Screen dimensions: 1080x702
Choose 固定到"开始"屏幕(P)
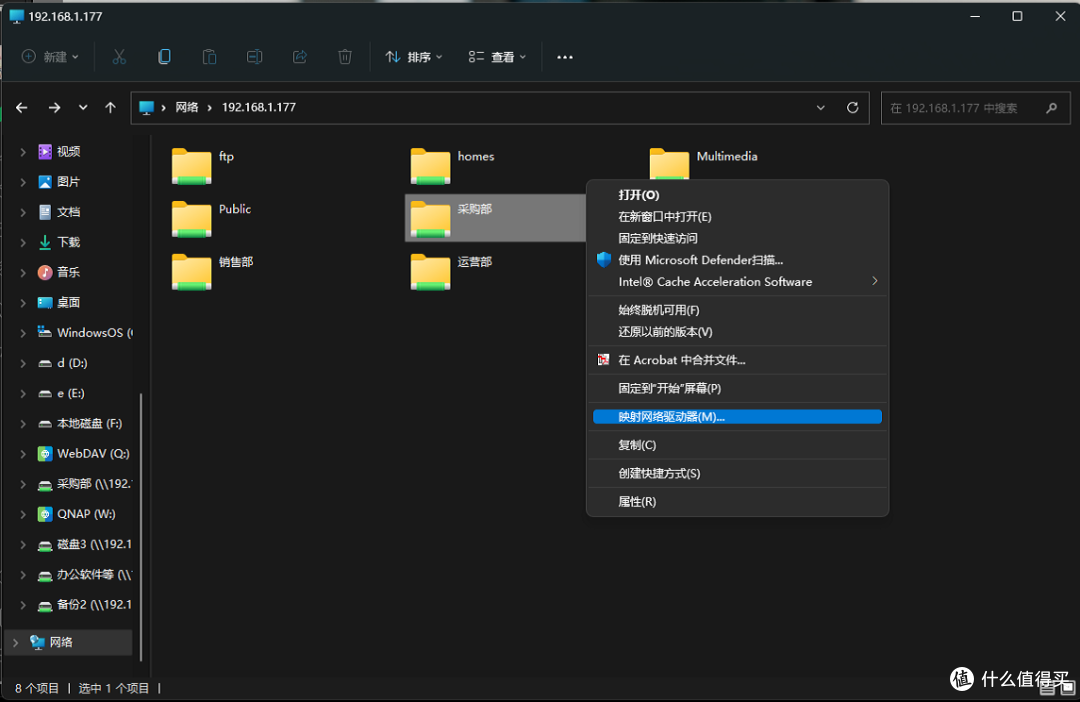click(737, 389)
